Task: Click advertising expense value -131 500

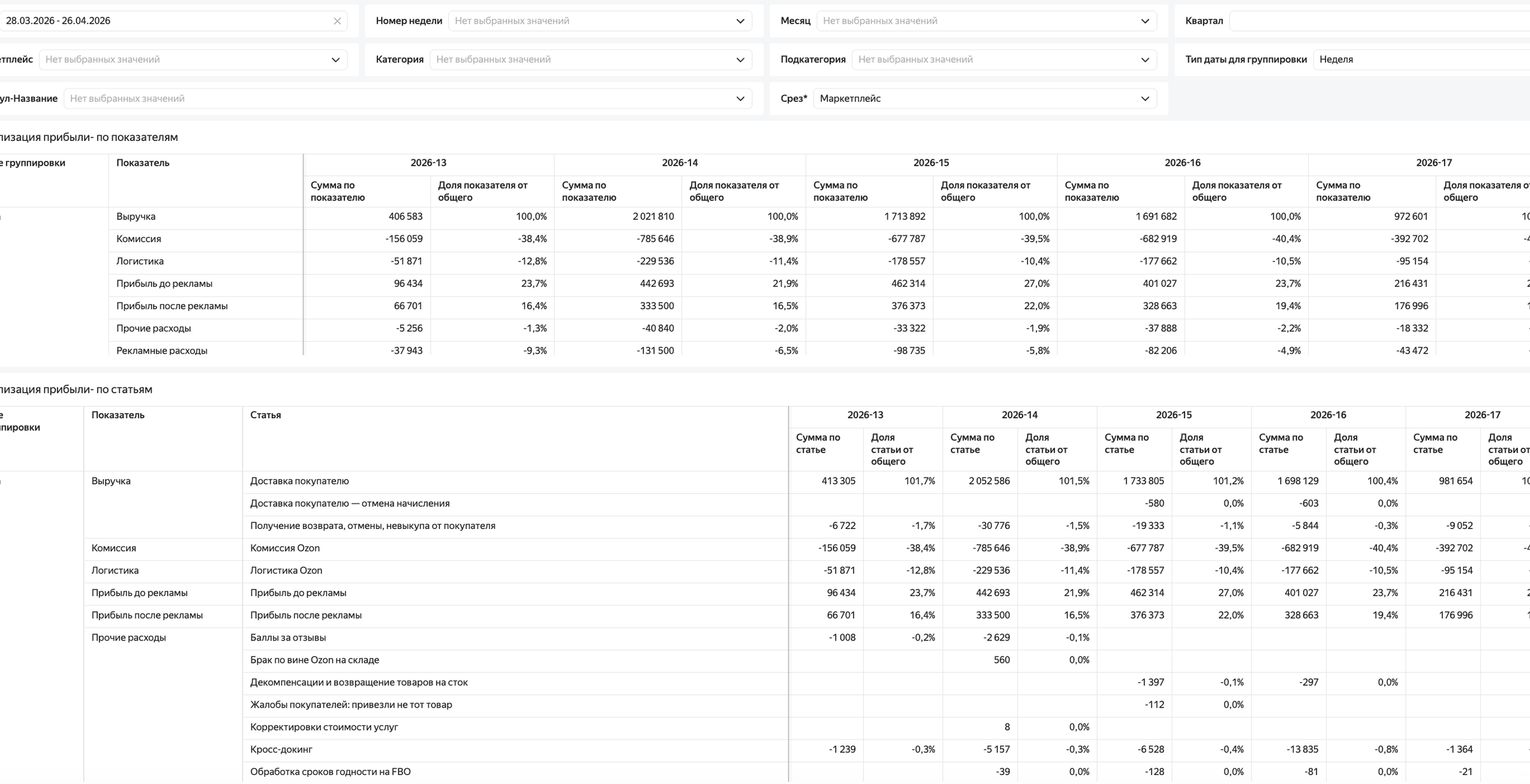Action: pos(655,351)
